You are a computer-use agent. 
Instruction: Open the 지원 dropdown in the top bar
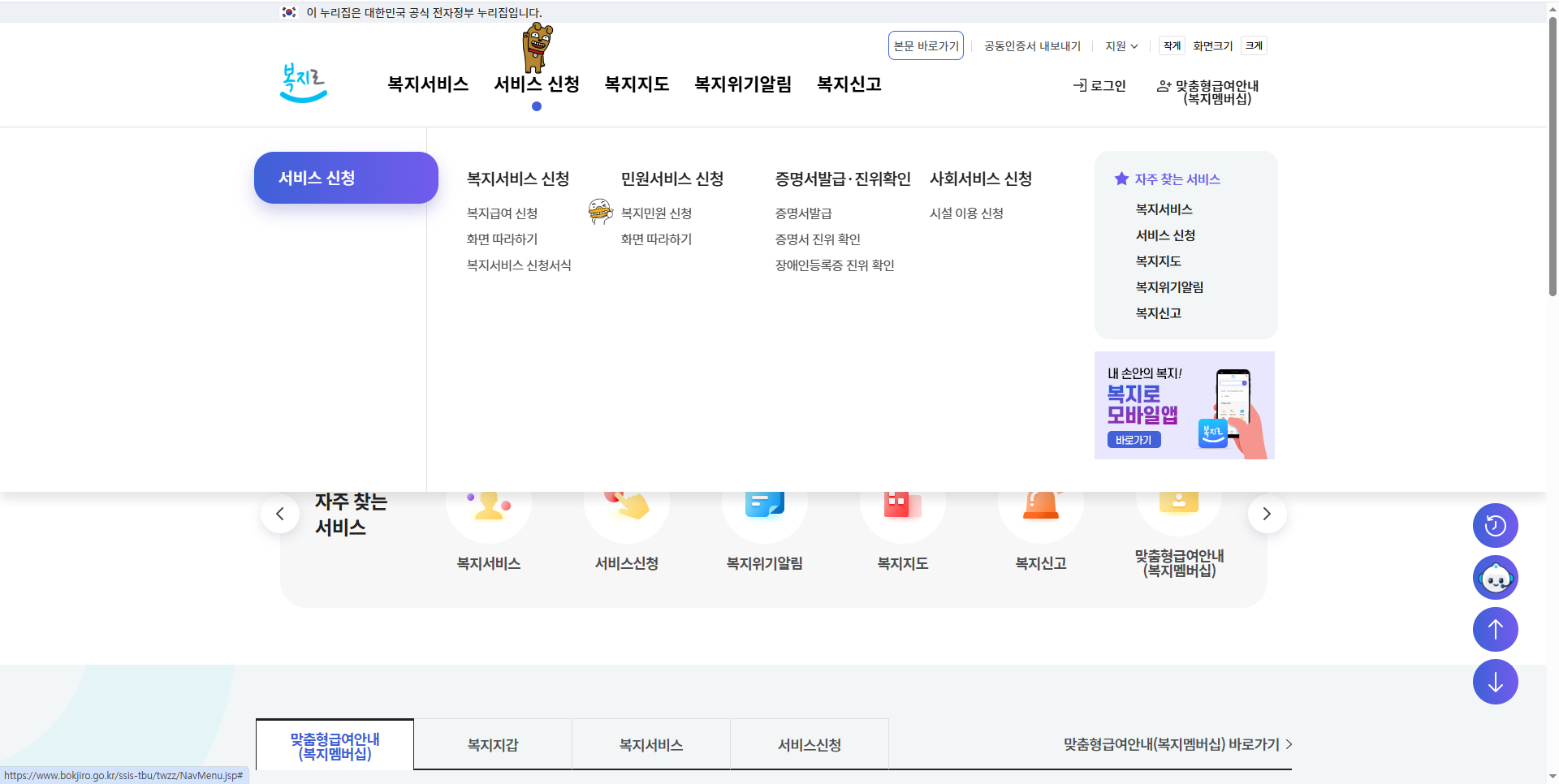1121,46
